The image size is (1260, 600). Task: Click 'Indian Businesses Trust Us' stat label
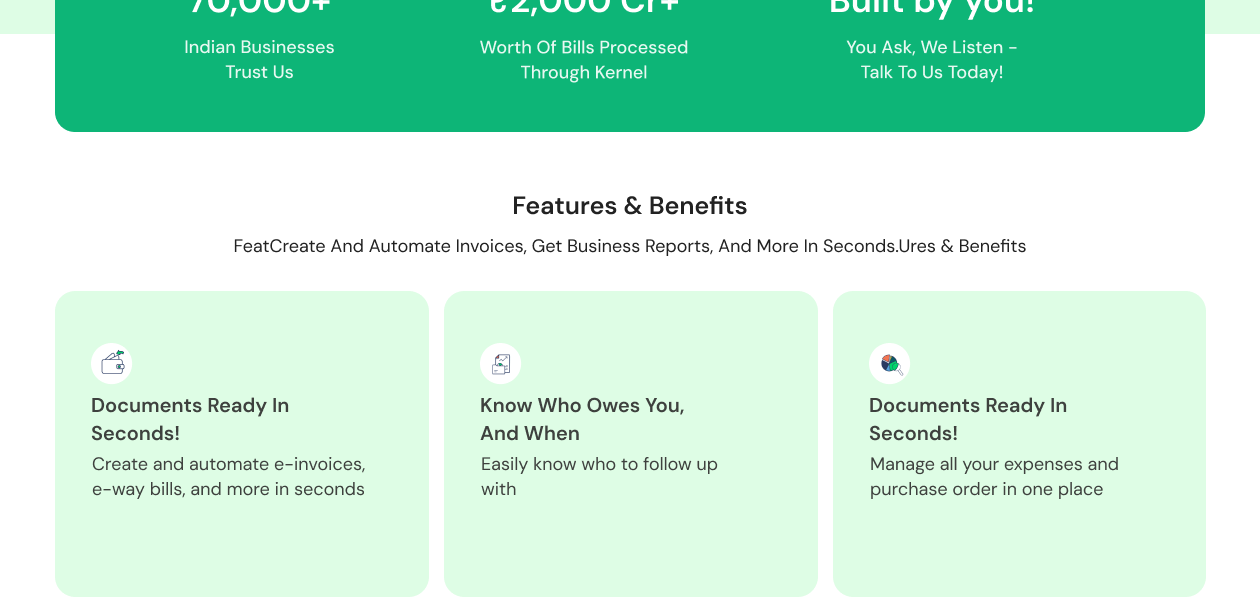point(259,60)
